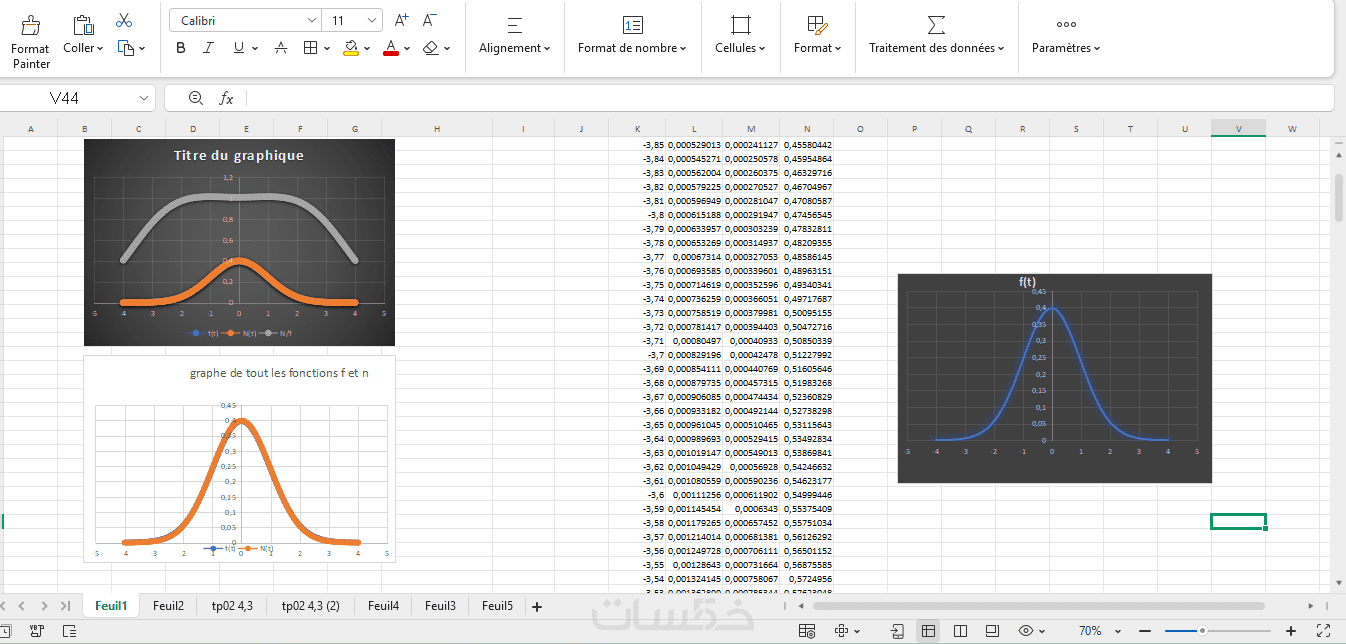Cut selection with the scissors icon
This screenshot has height=644, width=1346.
124,20
